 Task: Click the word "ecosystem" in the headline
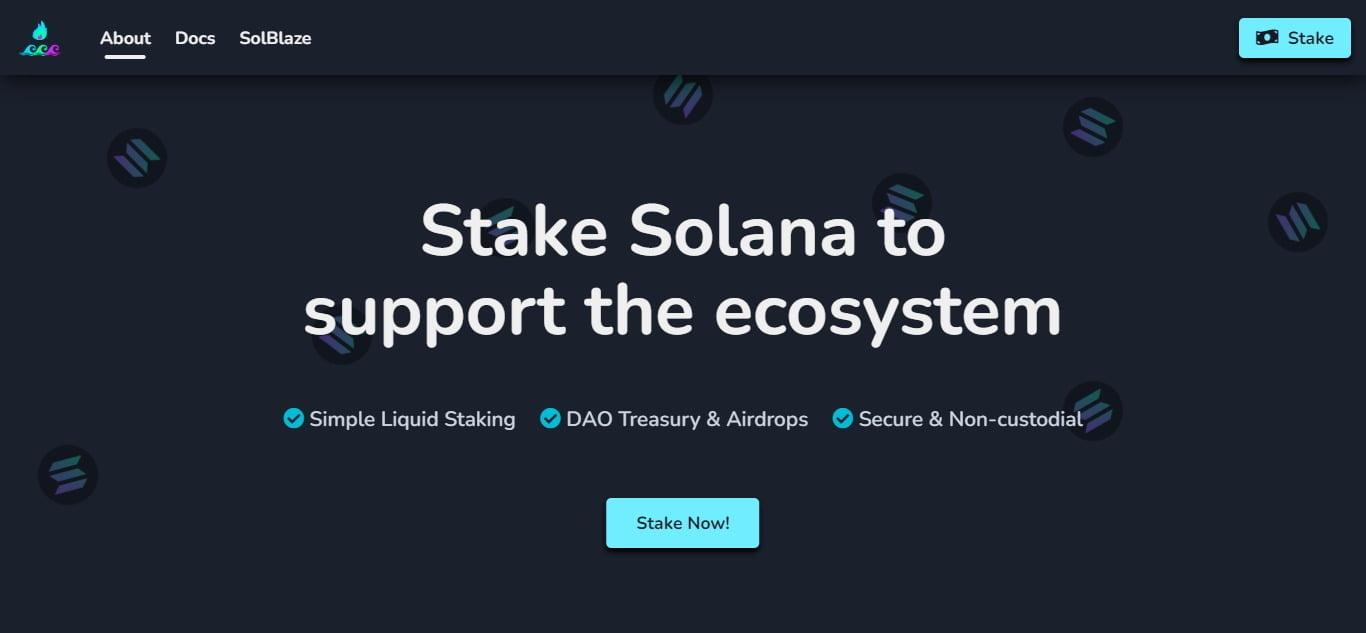(887, 312)
